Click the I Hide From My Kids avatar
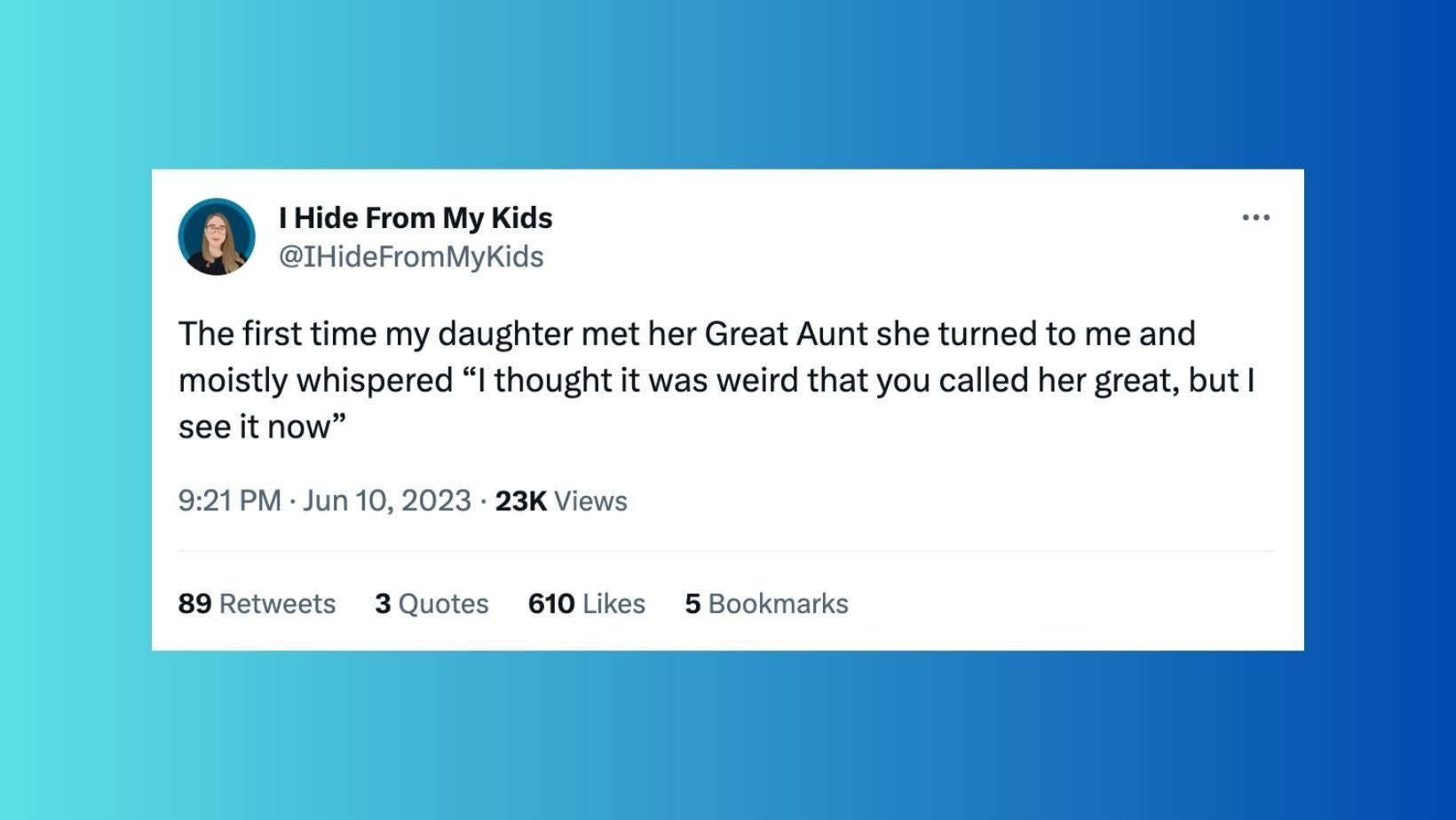This screenshot has width=1456, height=820. pos(217,237)
